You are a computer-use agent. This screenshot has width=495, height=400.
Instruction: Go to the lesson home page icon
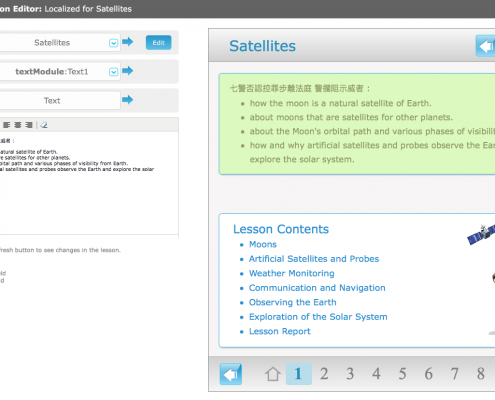coord(273,374)
